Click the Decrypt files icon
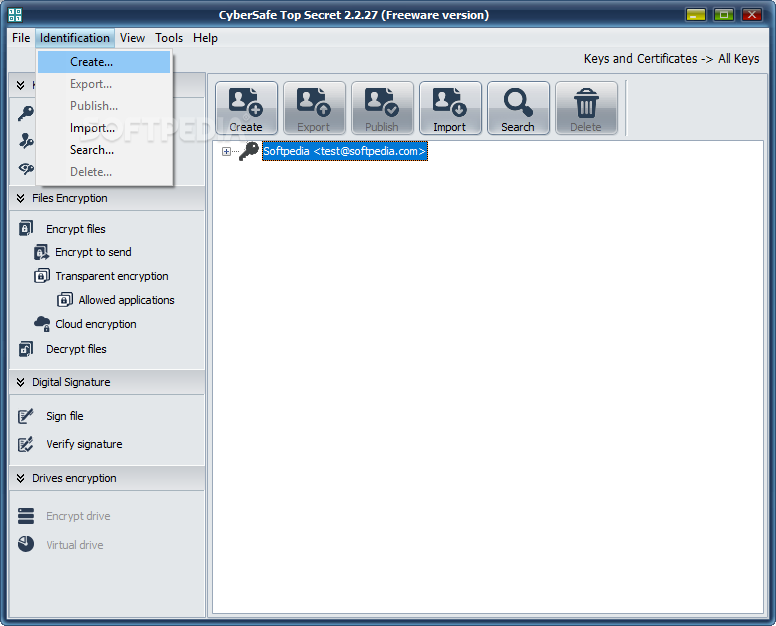 tap(26, 349)
